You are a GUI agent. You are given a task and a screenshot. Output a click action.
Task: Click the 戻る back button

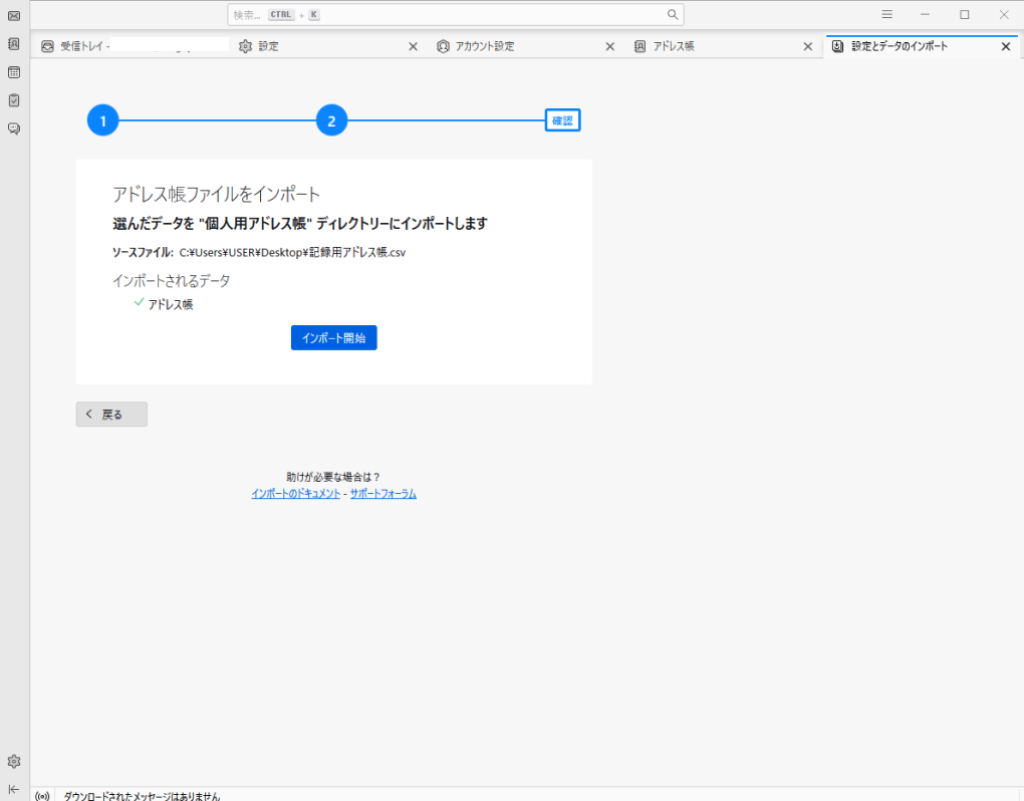112,414
